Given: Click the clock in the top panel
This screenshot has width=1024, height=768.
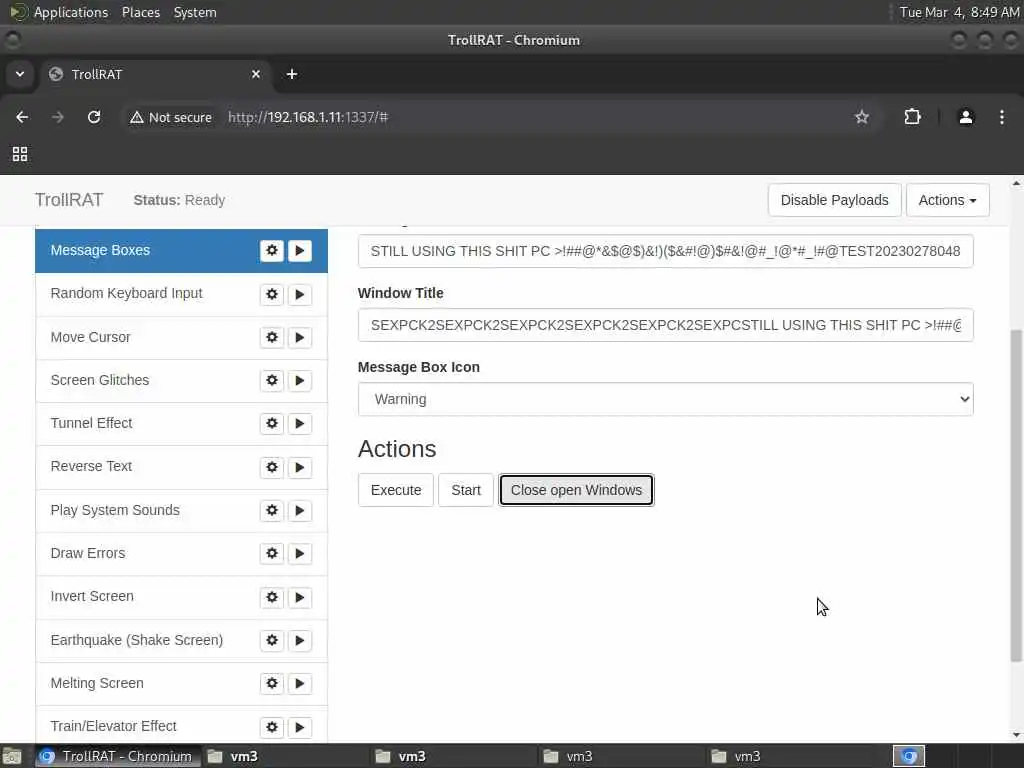Looking at the screenshot, I should (x=959, y=12).
